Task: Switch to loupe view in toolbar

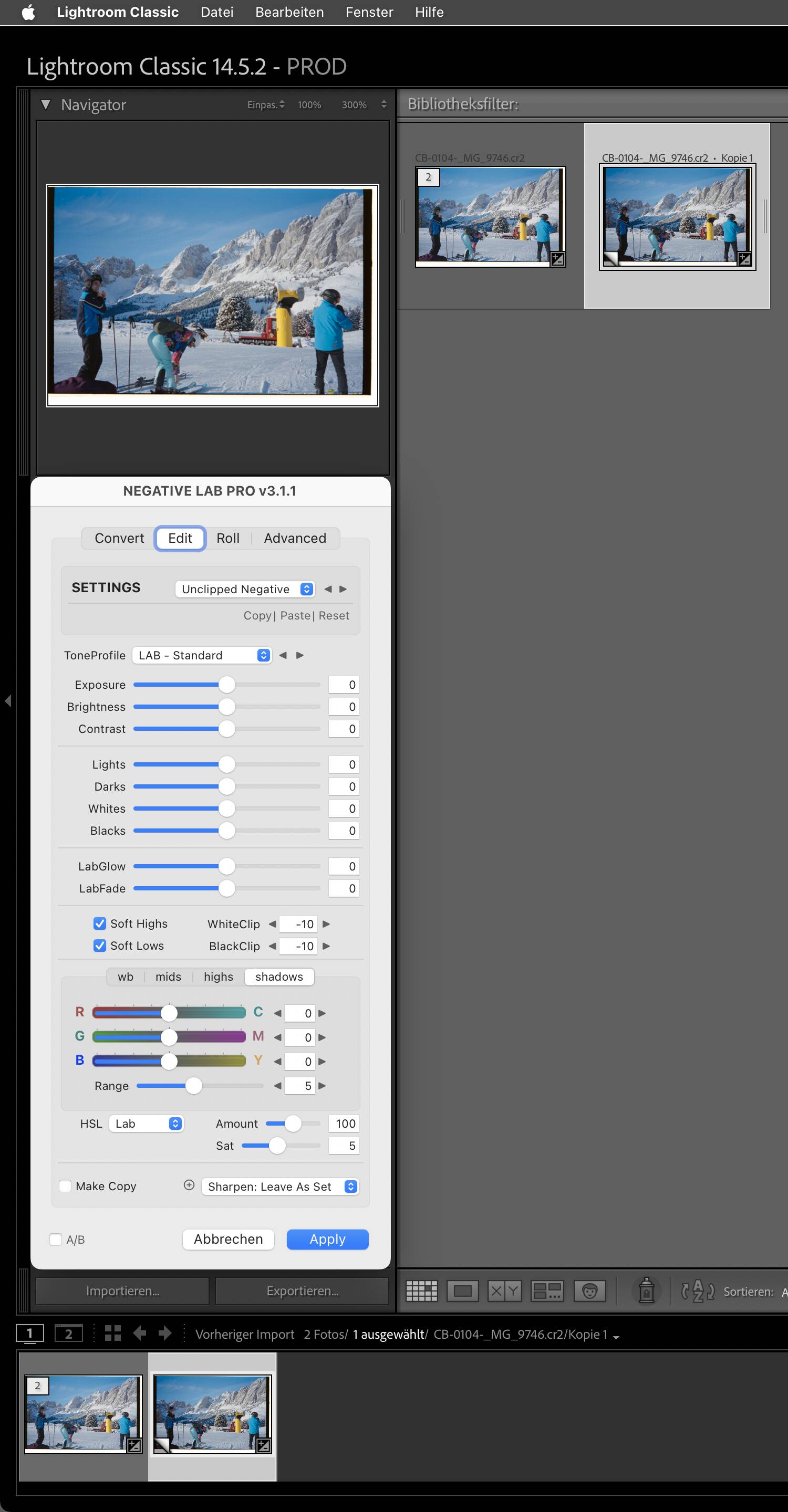Action: [x=463, y=1291]
